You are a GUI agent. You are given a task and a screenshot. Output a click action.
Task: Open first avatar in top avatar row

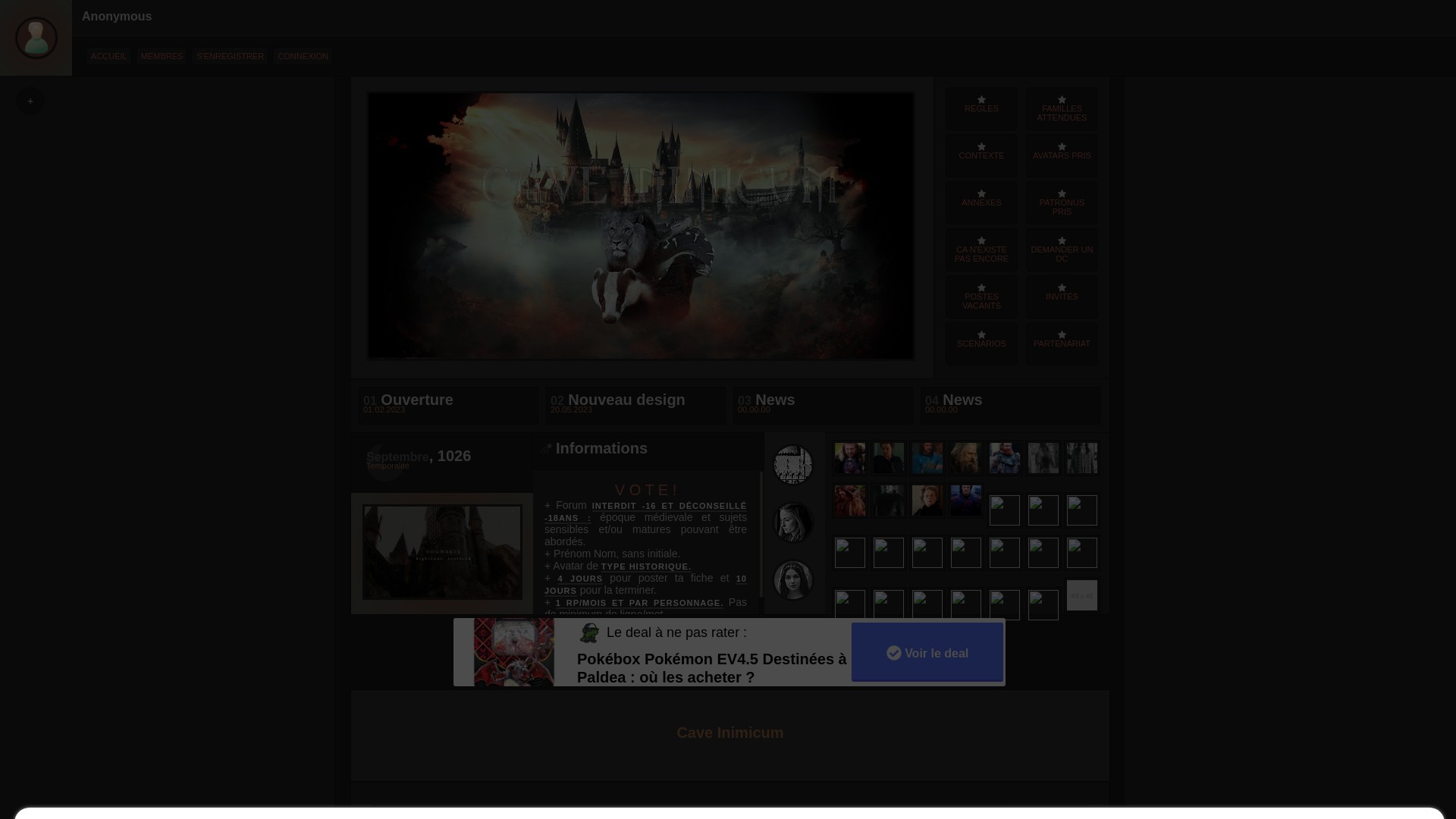[850, 458]
